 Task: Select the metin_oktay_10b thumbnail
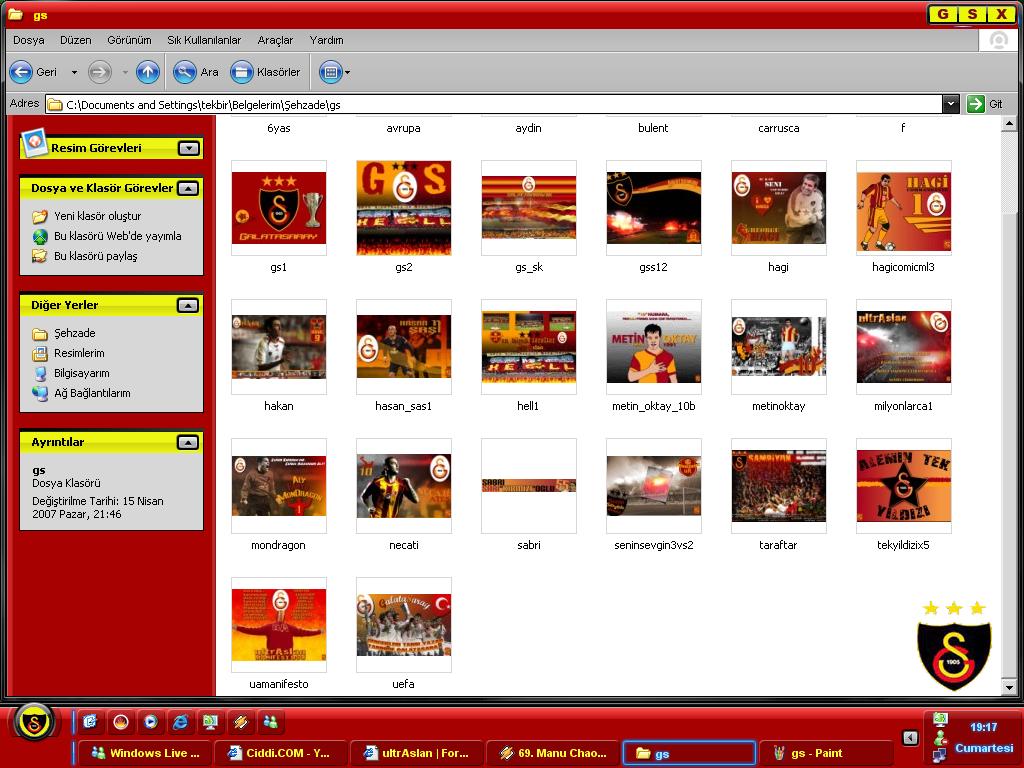click(654, 347)
